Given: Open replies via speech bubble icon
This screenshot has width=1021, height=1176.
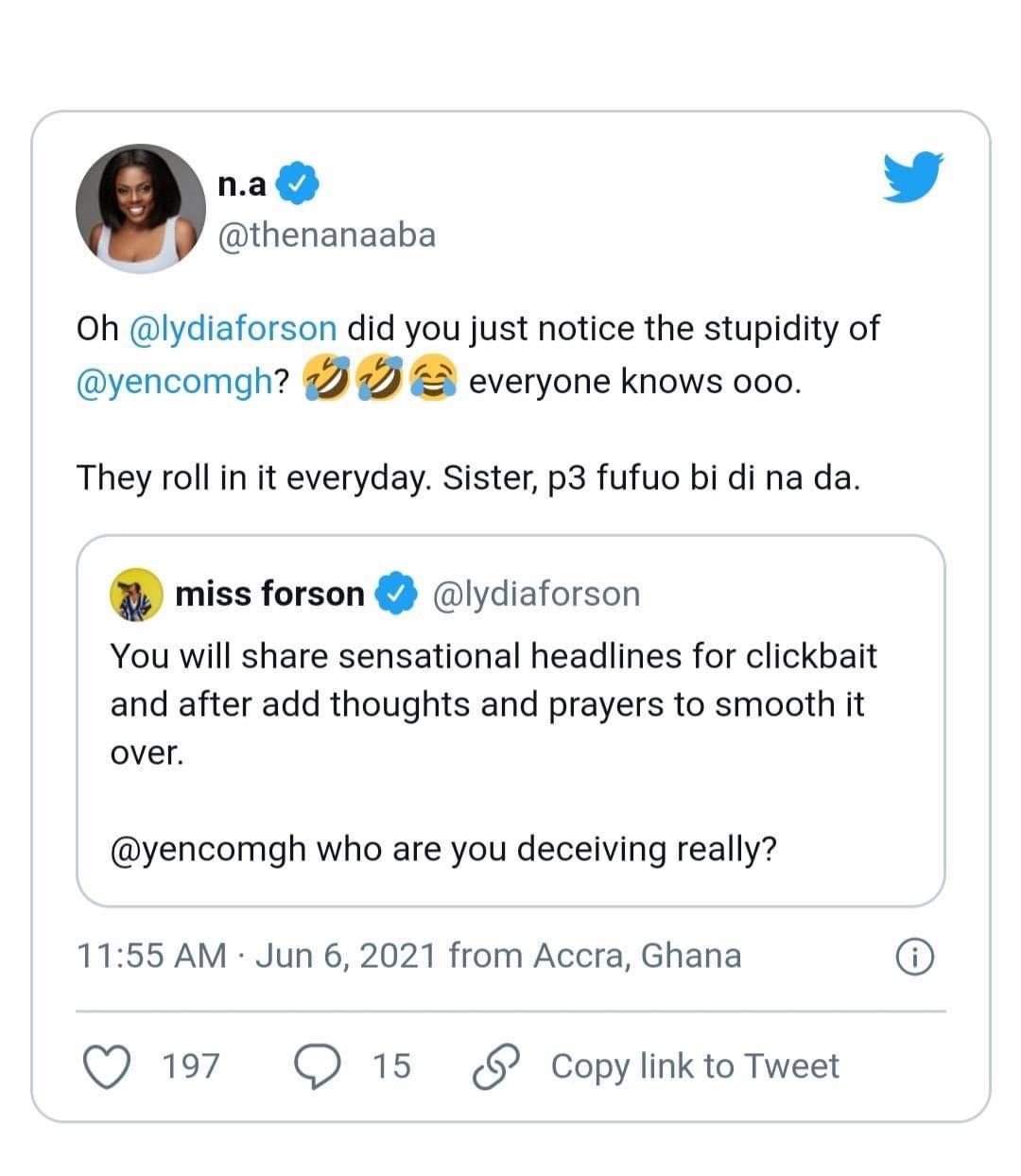Looking at the screenshot, I should point(318,1066).
